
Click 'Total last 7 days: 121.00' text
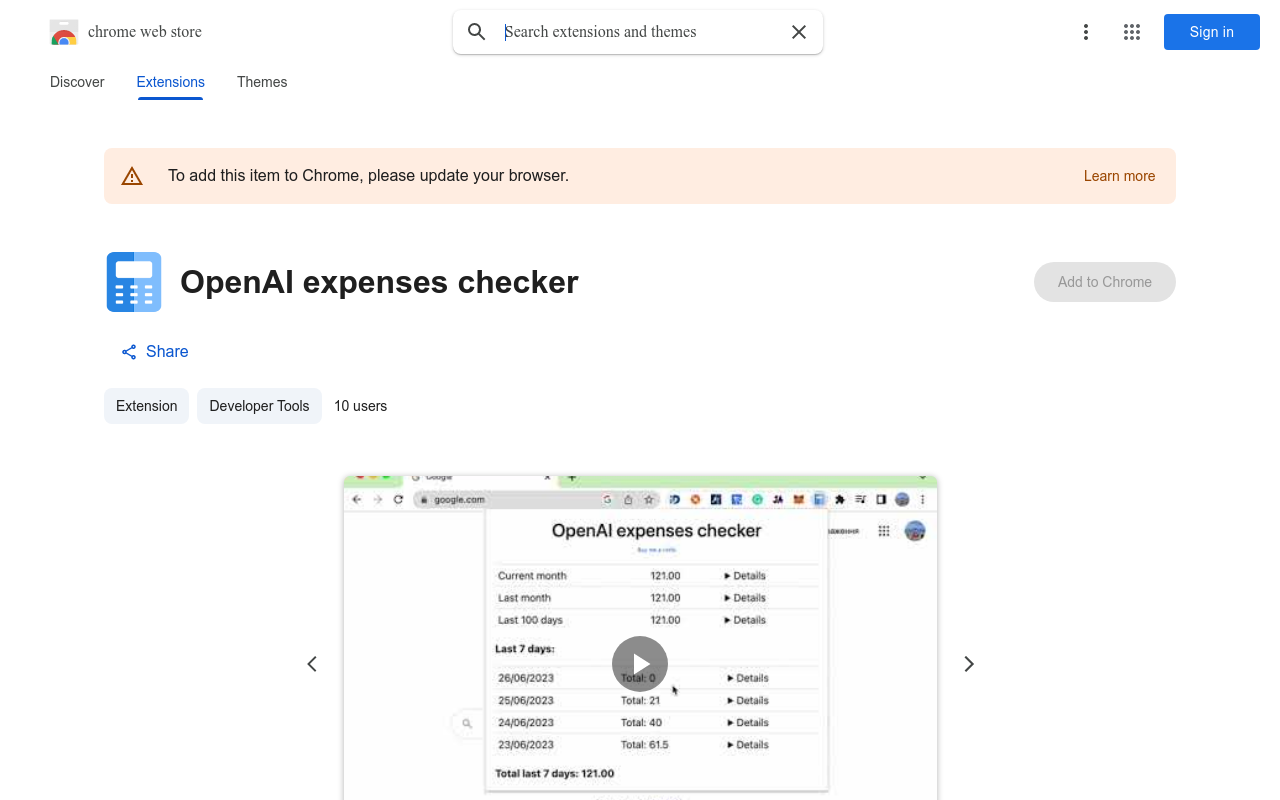click(x=555, y=774)
